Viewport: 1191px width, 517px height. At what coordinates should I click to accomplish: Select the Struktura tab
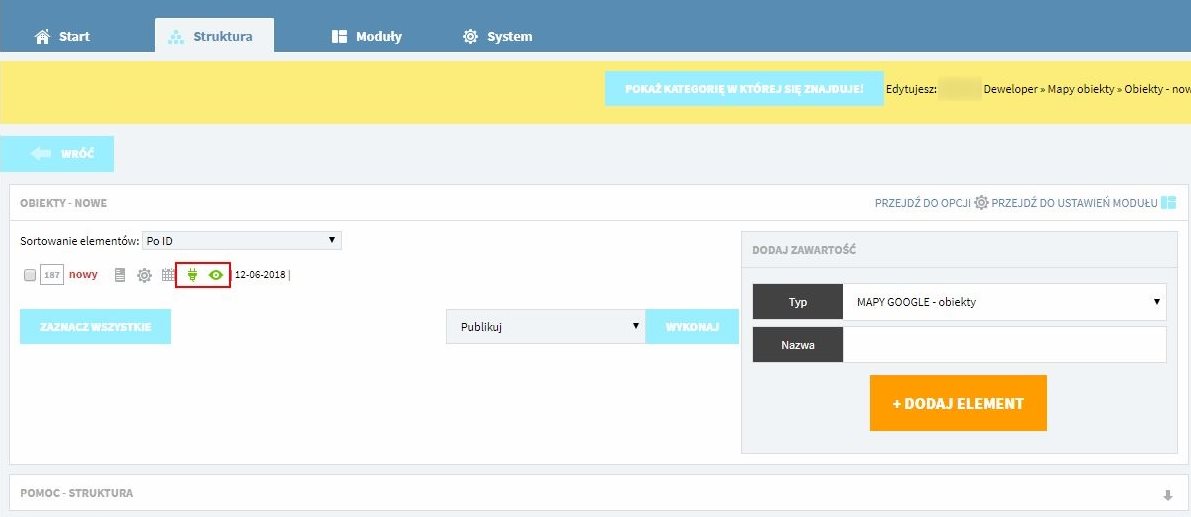tap(214, 36)
